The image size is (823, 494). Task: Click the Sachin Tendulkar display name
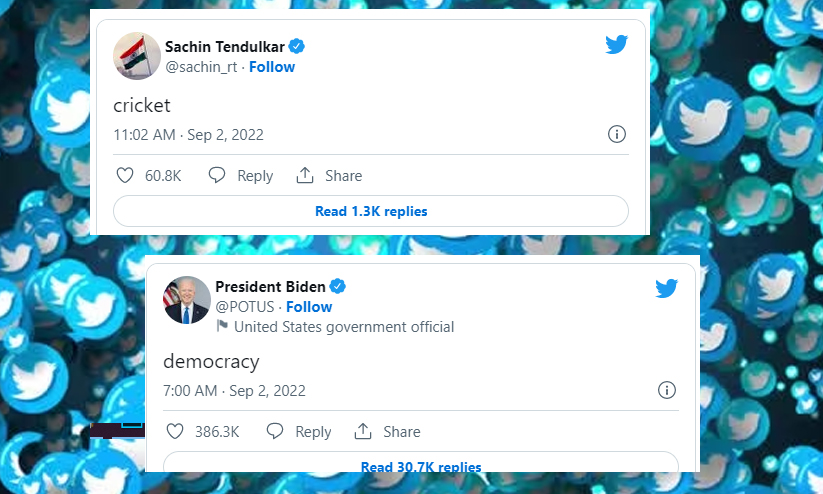pyautogui.click(x=225, y=47)
